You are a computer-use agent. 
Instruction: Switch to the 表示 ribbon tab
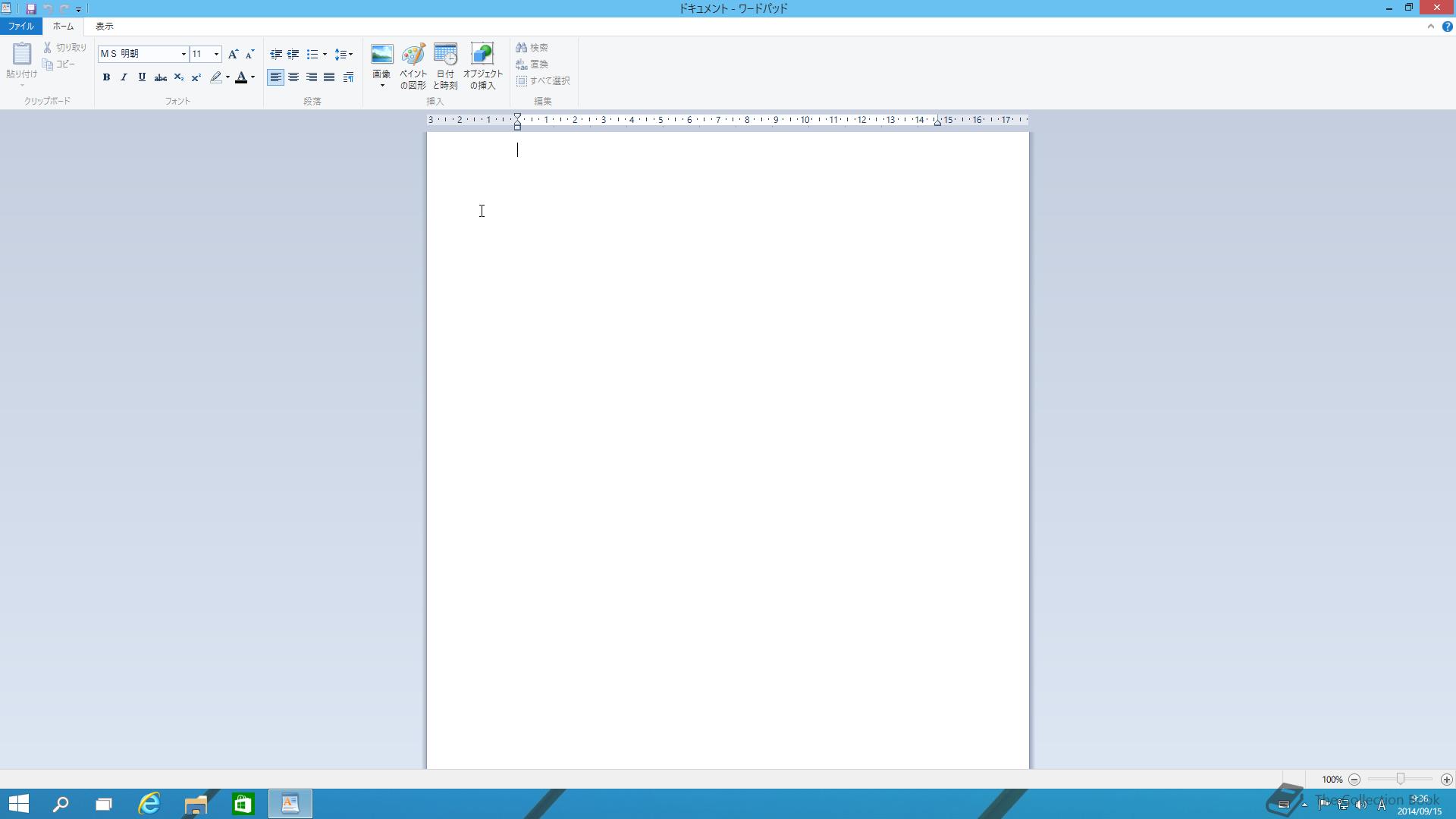pos(105,26)
